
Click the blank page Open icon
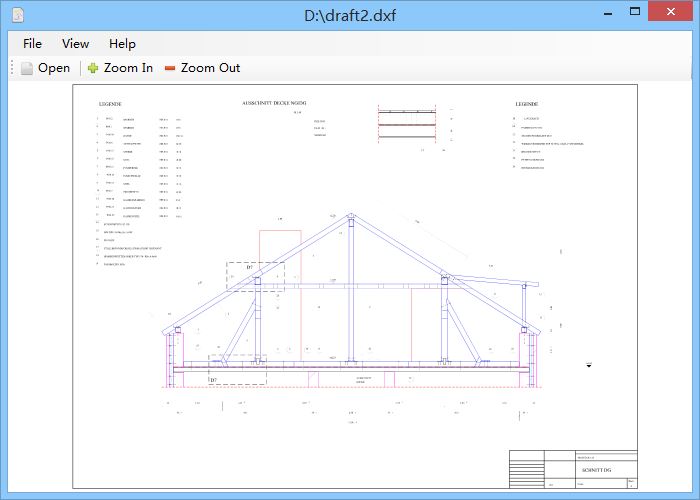click(27, 68)
